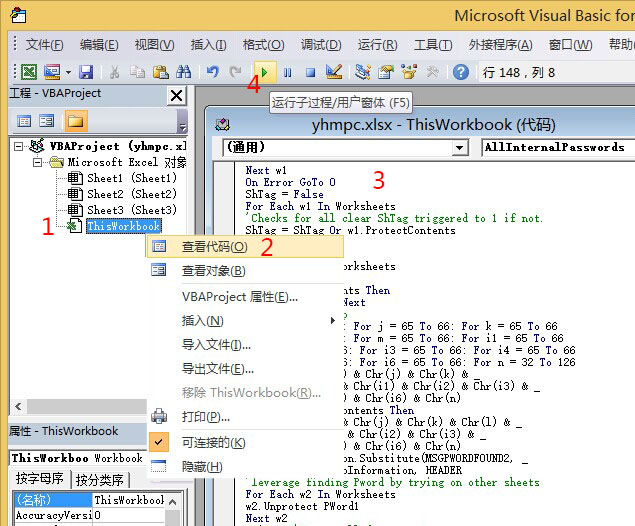The height and width of the screenshot is (526, 635).
Task: Open the 运行(R) menu
Action: point(377,45)
